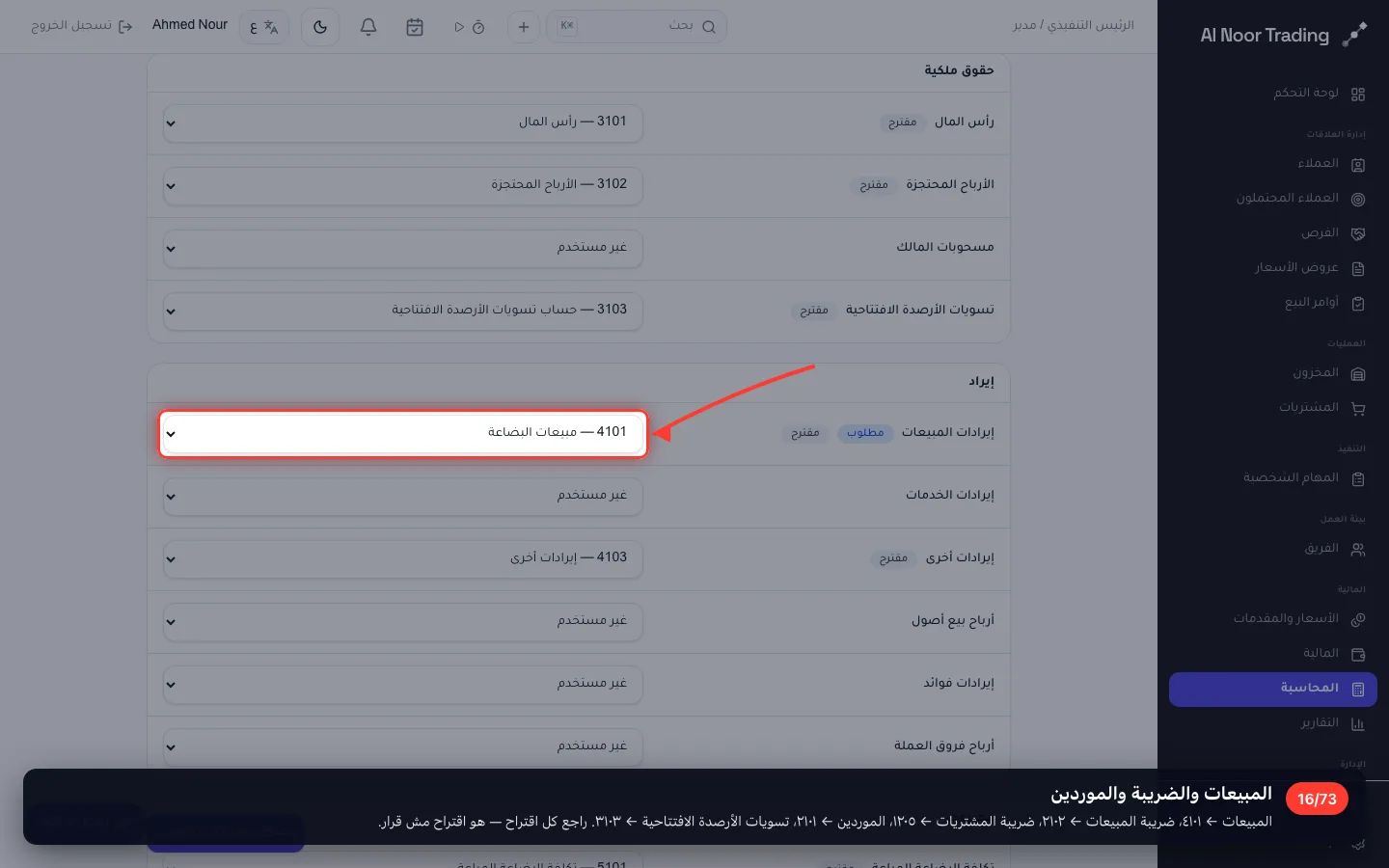Open the رأس المال account dropdown (3101)
The width and height of the screenshot is (1389, 868).
pyautogui.click(x=402, y=122)
